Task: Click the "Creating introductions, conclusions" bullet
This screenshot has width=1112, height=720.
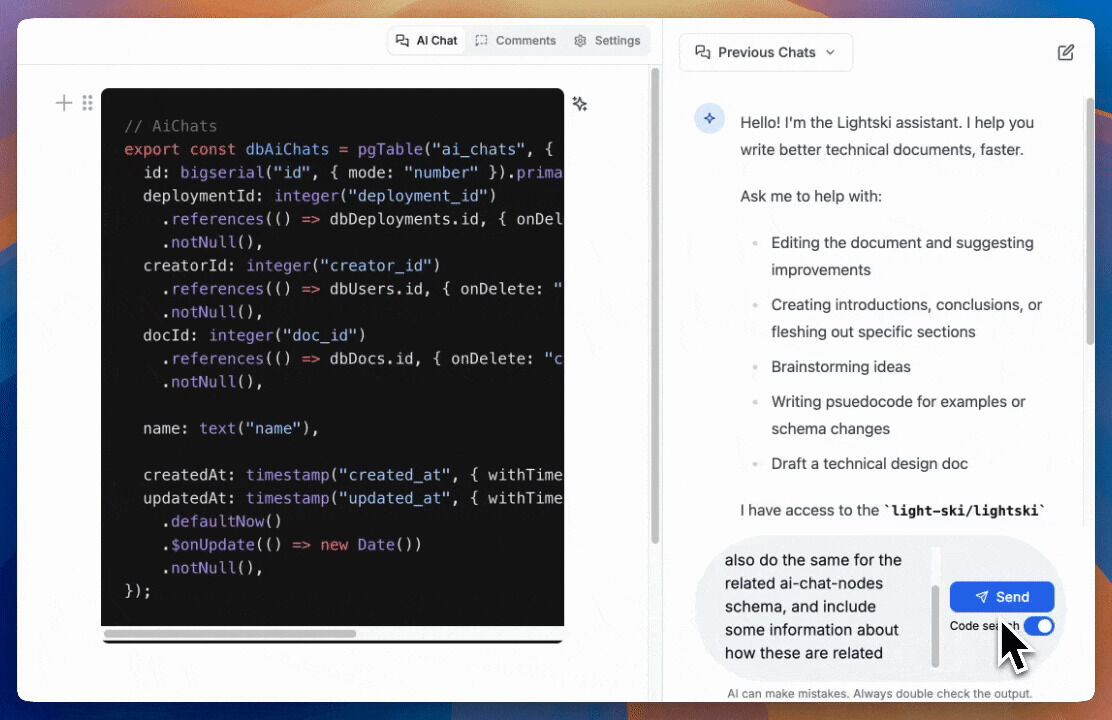Action: (x=906, y=319)
